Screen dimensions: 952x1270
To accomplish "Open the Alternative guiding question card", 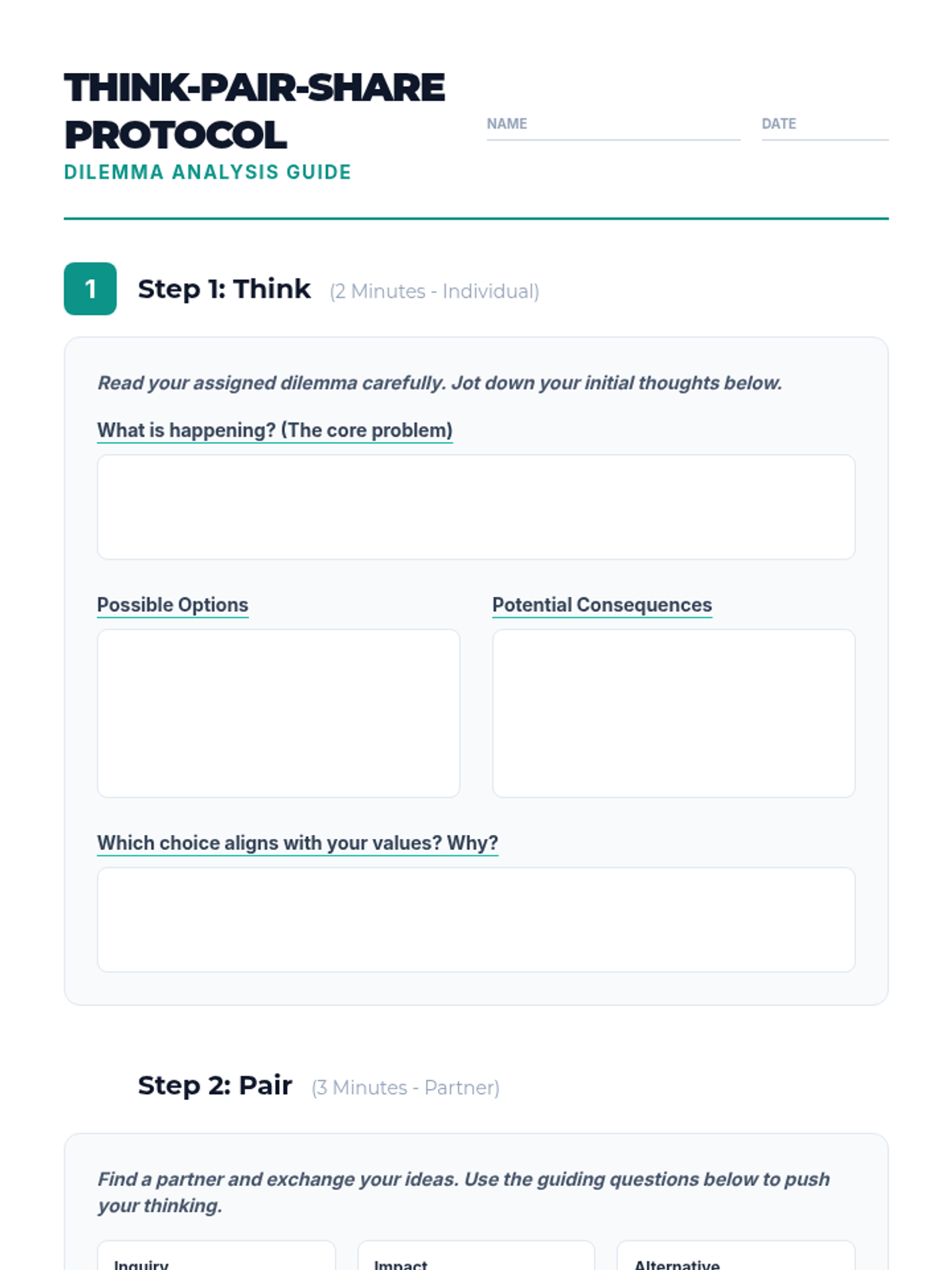I will [x=735, y=1257].
